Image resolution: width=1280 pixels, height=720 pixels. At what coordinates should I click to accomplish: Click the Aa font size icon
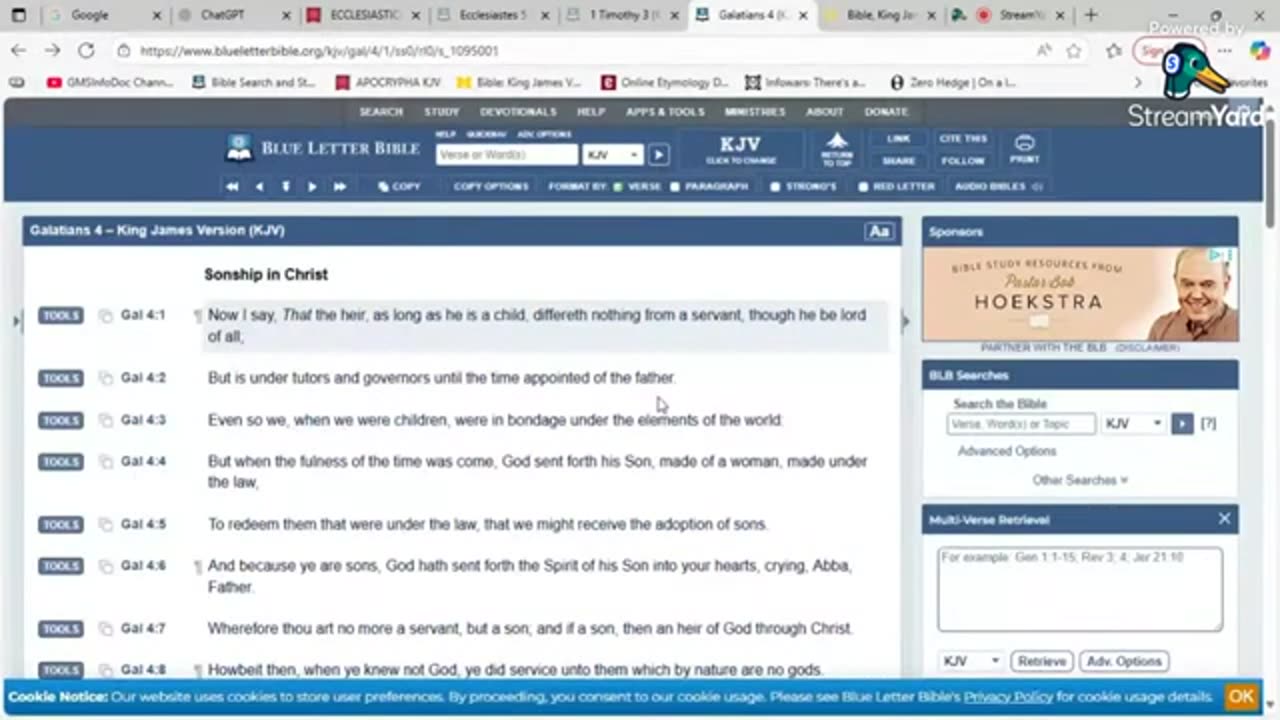click(879, 231)
